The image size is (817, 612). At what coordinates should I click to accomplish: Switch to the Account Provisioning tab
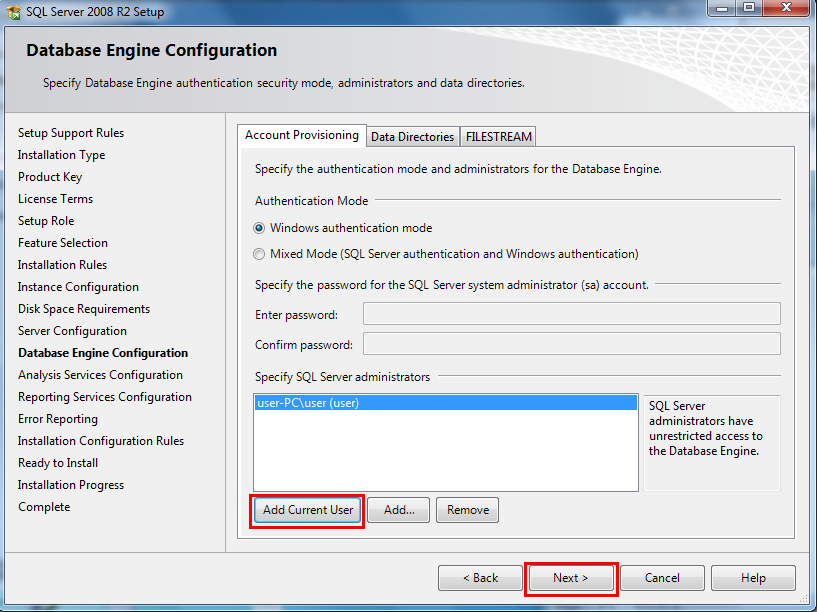(302, 135)
